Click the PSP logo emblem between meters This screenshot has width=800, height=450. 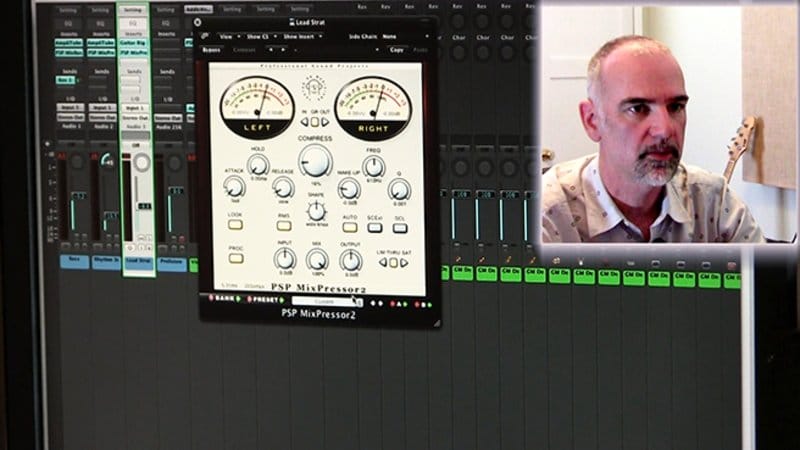tap(314, 89)
